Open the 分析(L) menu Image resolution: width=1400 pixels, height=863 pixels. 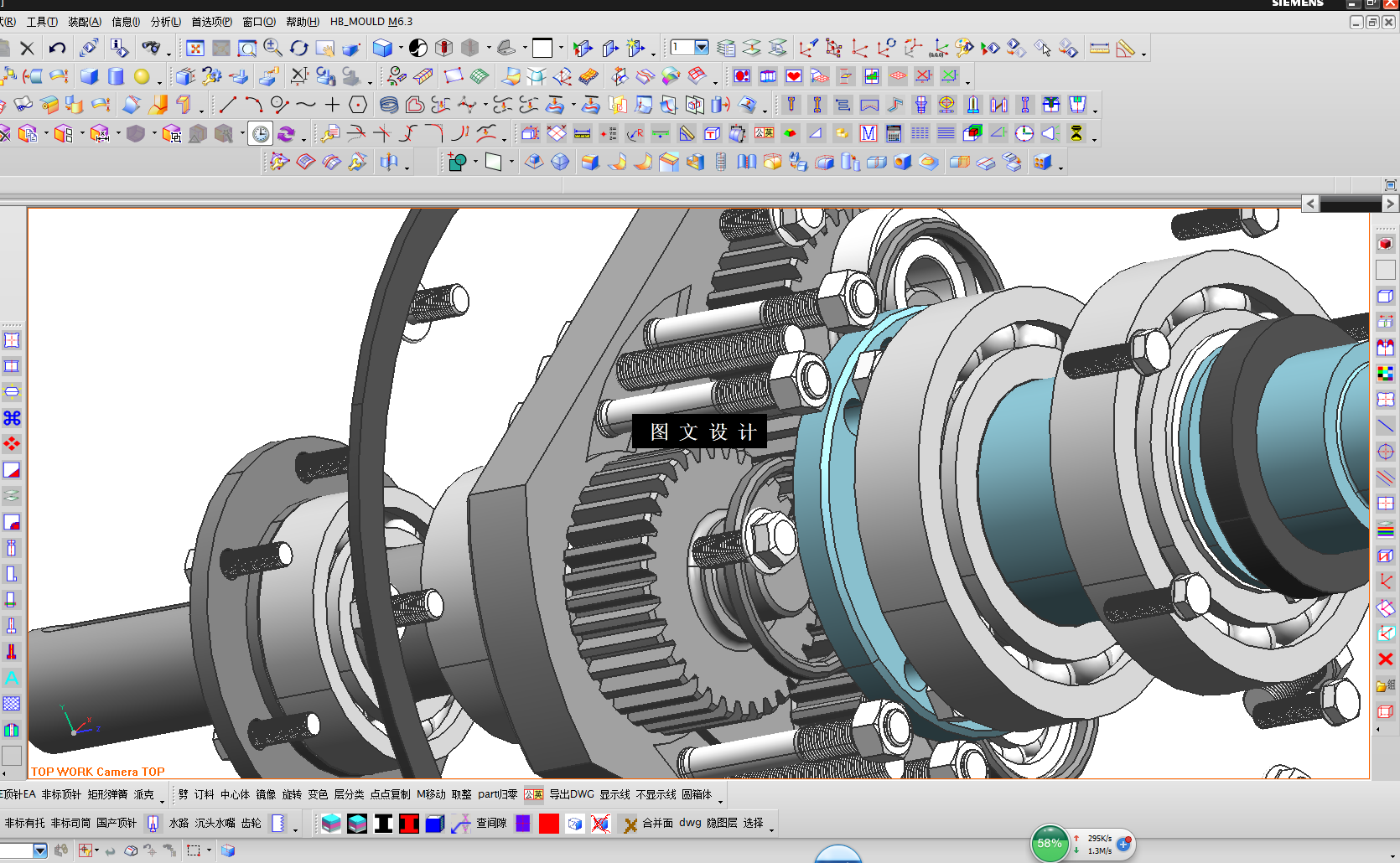click(166, 22)
